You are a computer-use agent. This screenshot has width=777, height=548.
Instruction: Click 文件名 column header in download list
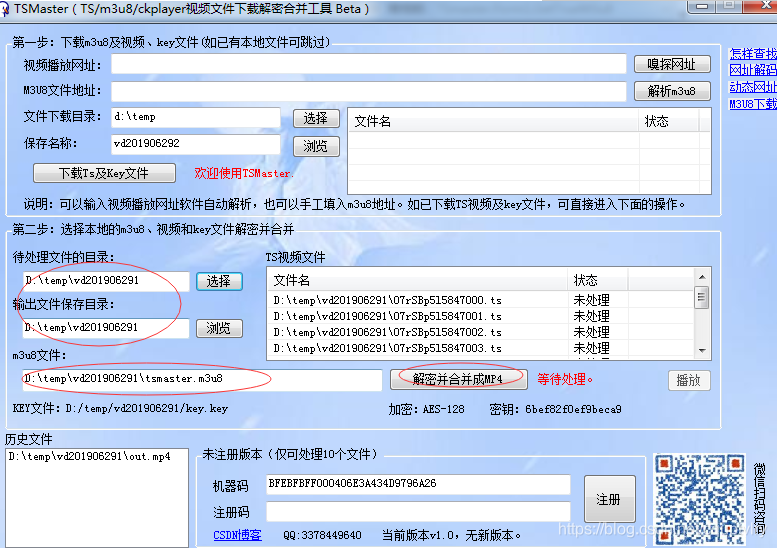[x=494, y=121]
